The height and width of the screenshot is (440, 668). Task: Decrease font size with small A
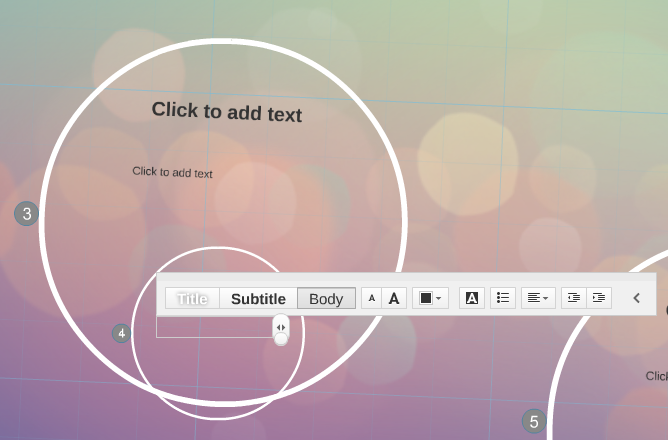371,298
